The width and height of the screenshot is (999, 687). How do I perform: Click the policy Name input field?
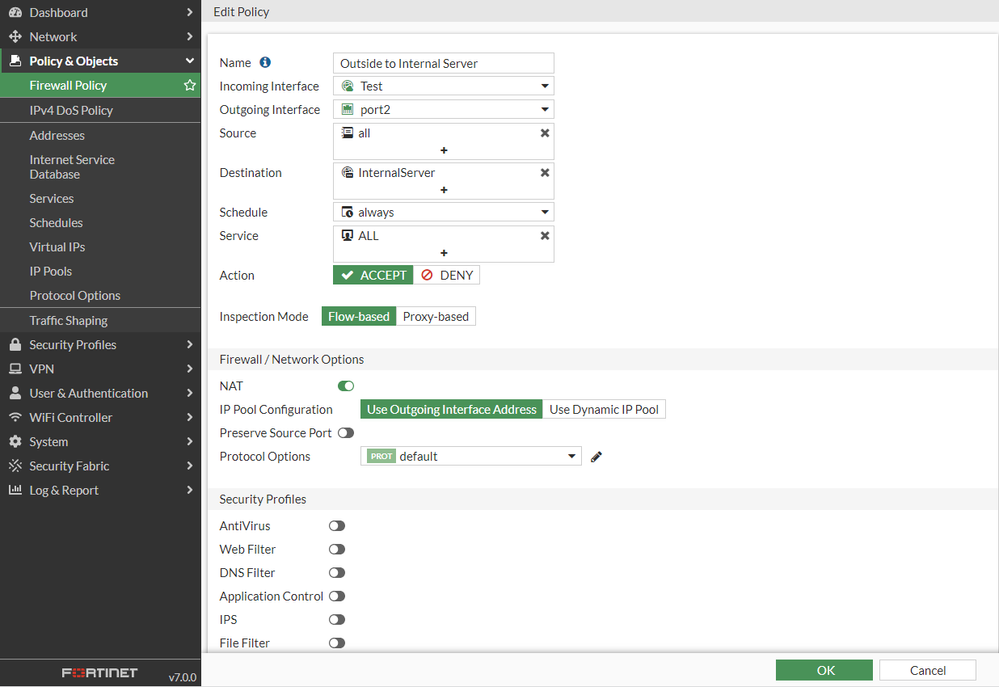443,63
